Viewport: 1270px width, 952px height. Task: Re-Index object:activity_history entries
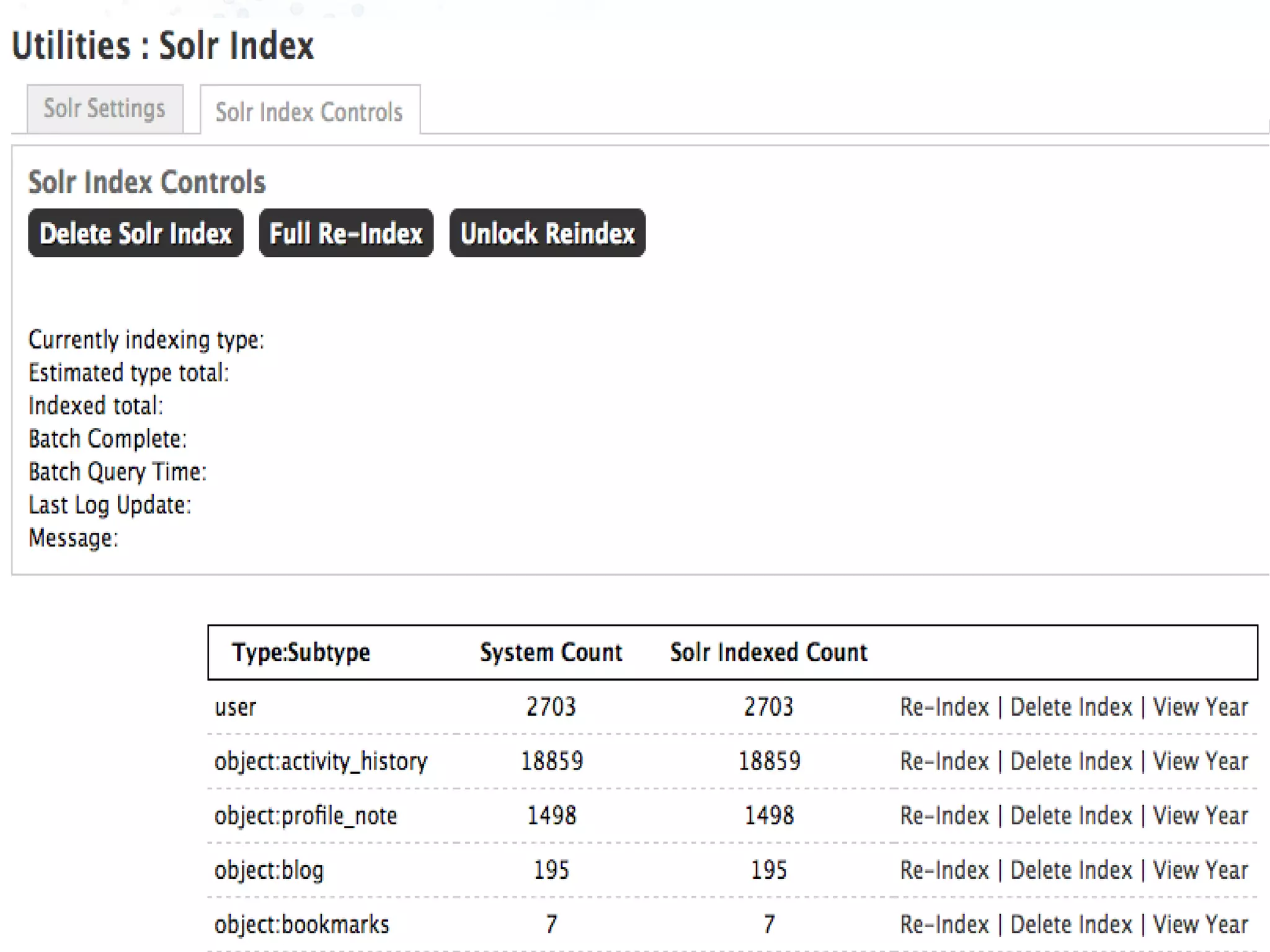944,761
